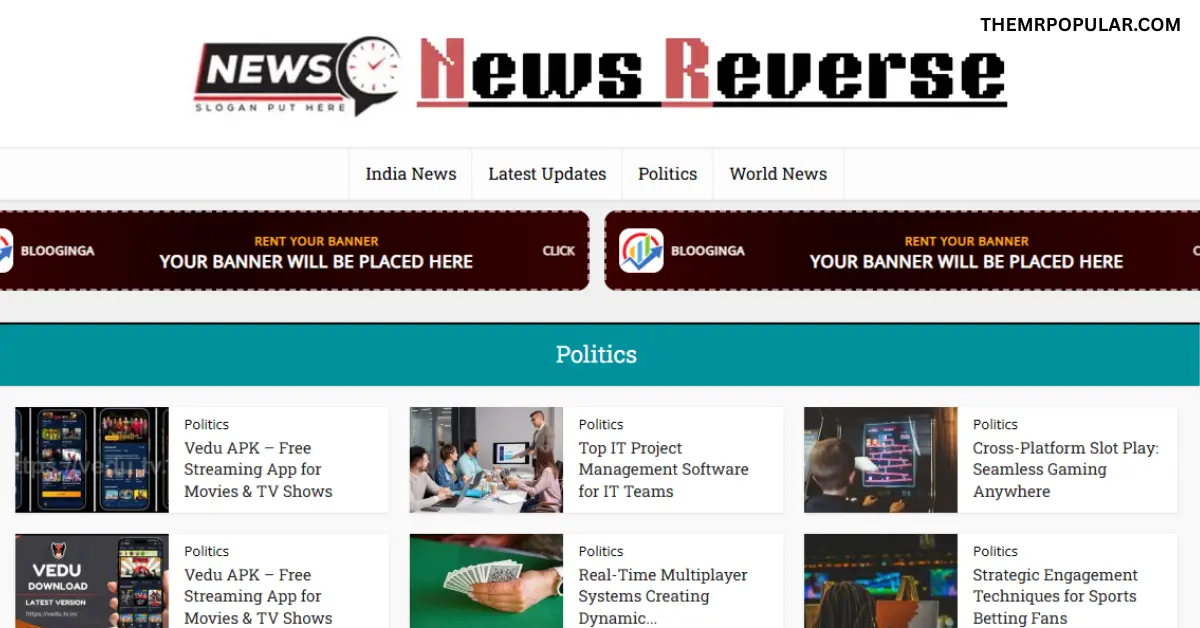This screenshot has width=1200, height=628.
Task: Open 'Real-Time Multiplayer Systems Creating Dynamic' article
Action: point(662,596)
